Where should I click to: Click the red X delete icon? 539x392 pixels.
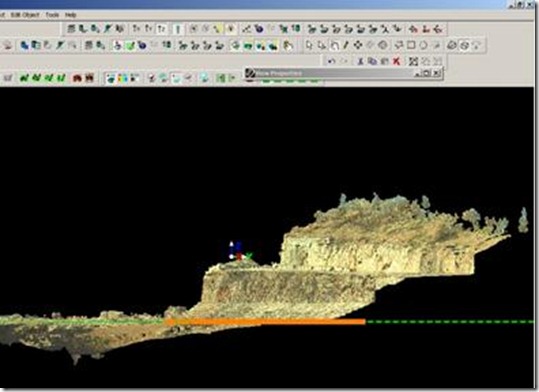(396, 61)
